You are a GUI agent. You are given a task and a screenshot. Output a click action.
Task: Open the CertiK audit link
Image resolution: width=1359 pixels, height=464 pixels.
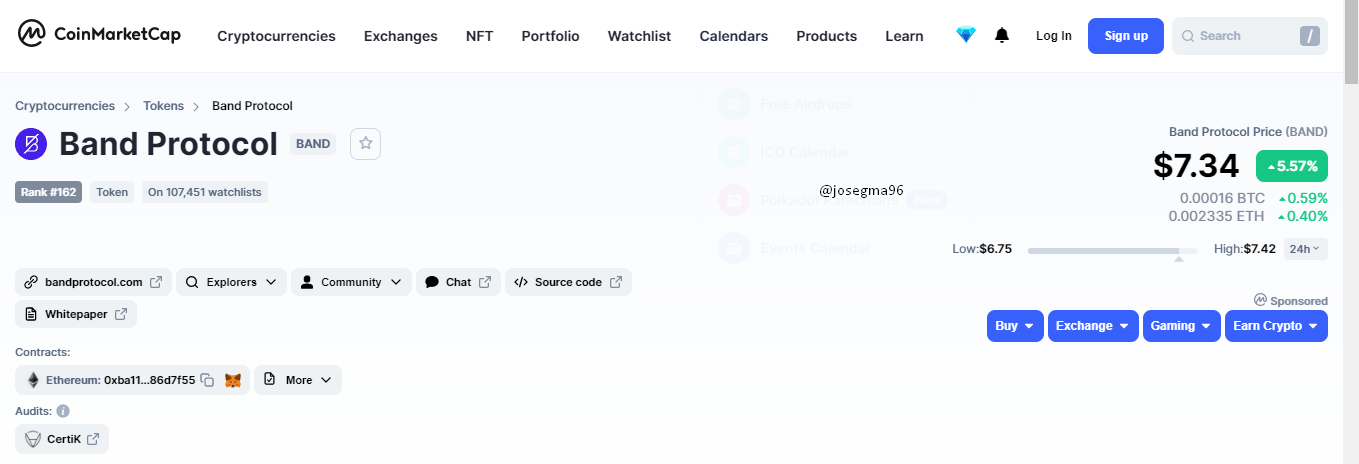click(62, 439)
